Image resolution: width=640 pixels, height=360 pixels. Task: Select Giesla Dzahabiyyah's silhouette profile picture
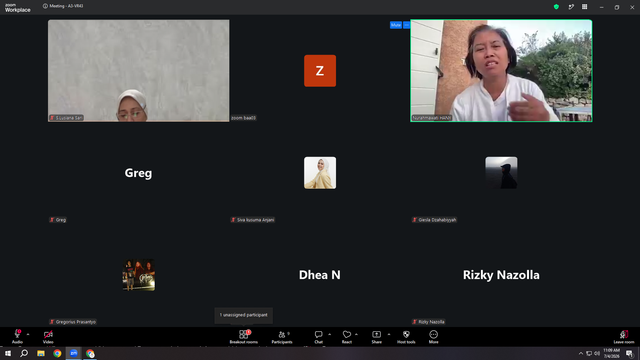pyautogui.click(x=501, y=173)
